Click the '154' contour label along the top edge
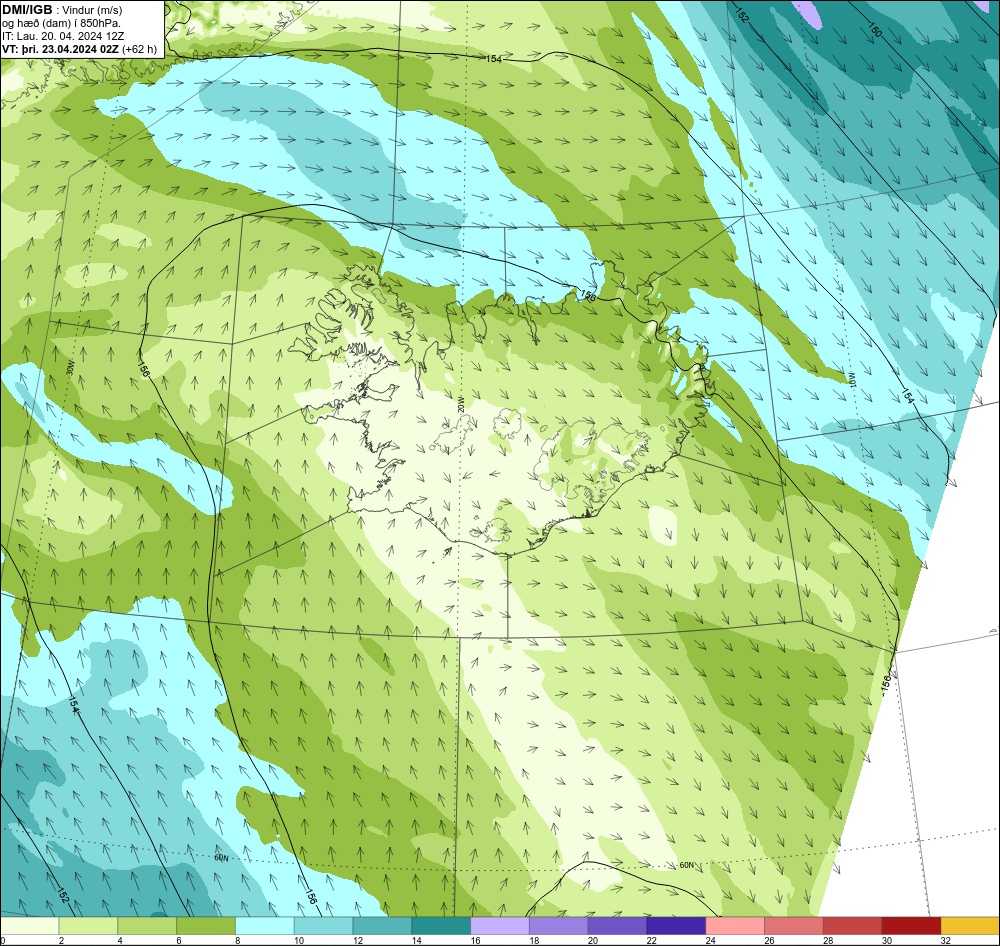This screenshot has width=1000, height=946. point(494,59)
